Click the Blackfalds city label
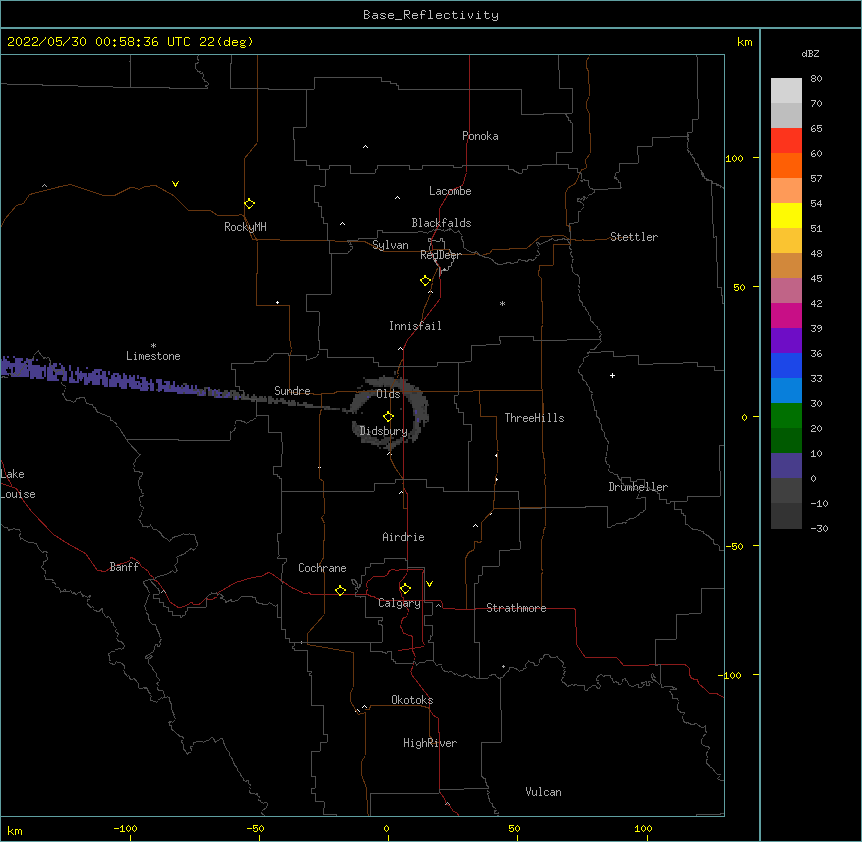The image size is (862, 842). point(441,223)
